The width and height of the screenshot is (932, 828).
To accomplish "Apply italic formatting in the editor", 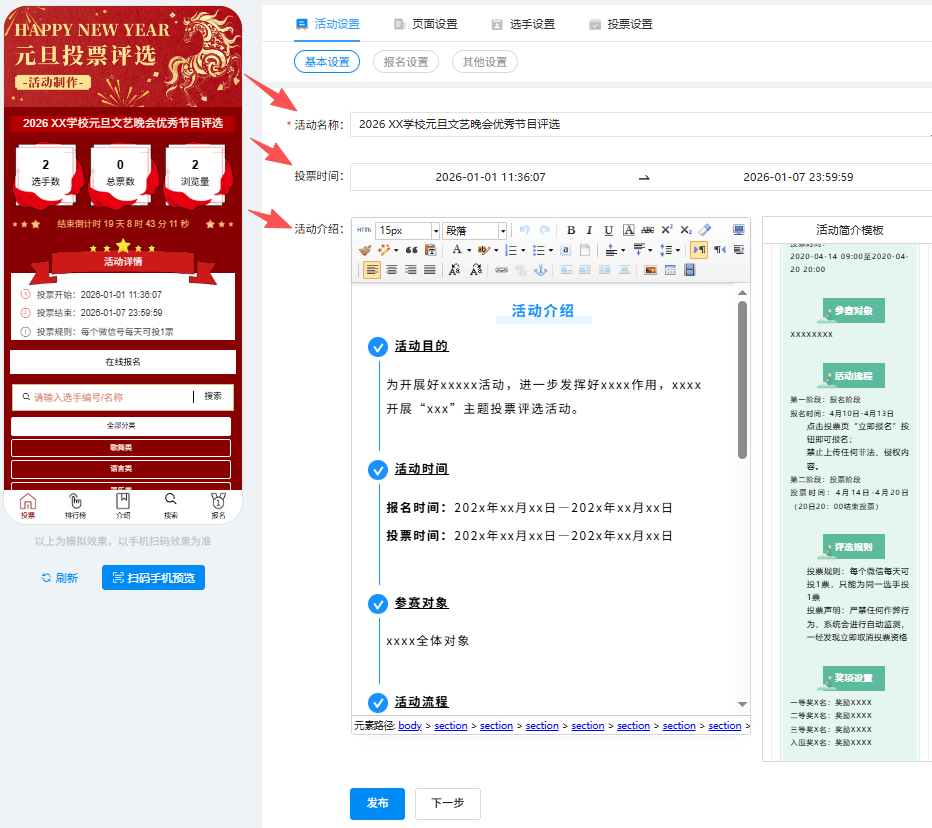I will pos(589,230).
